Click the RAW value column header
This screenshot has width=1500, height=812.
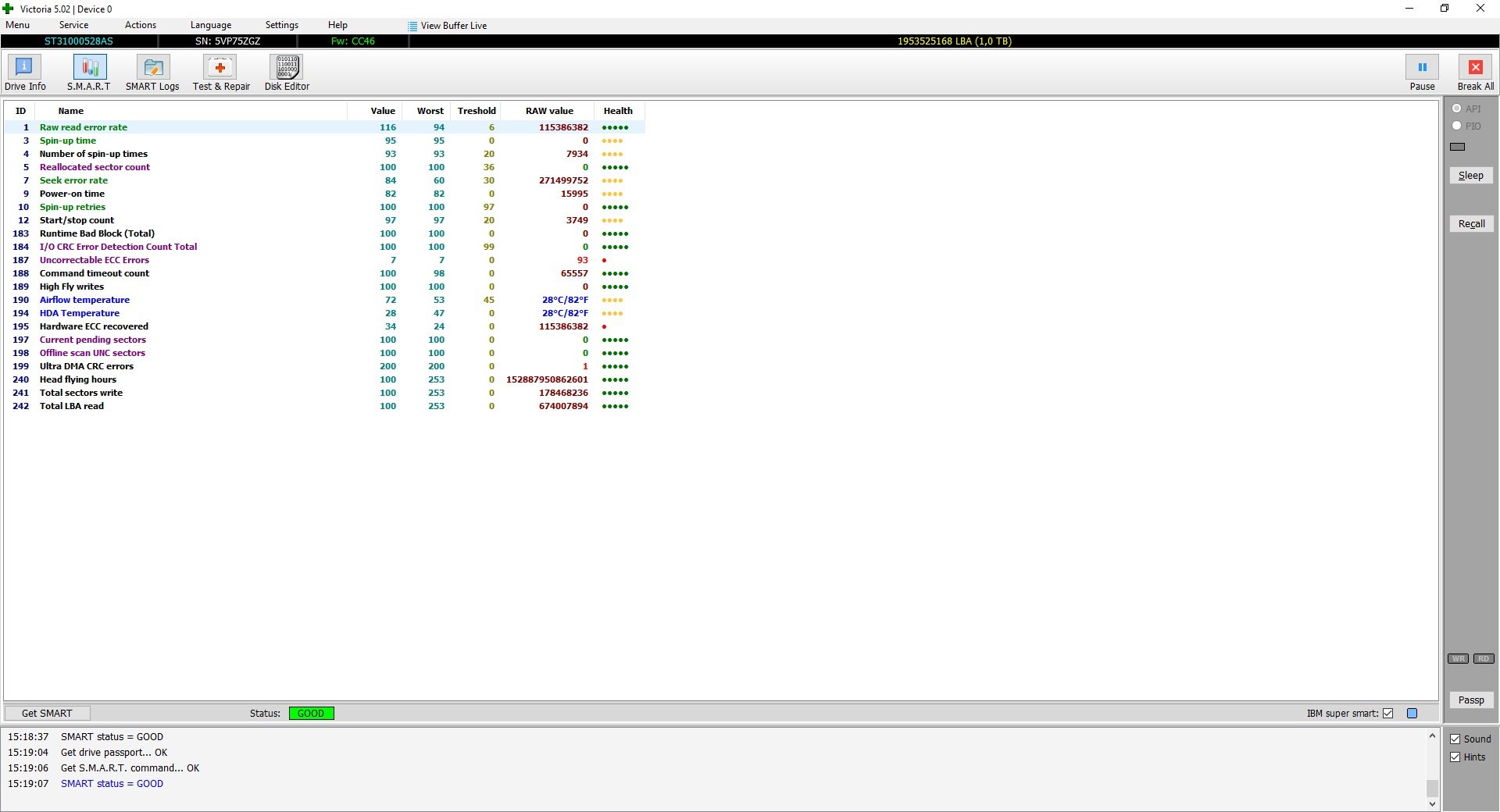549,111
